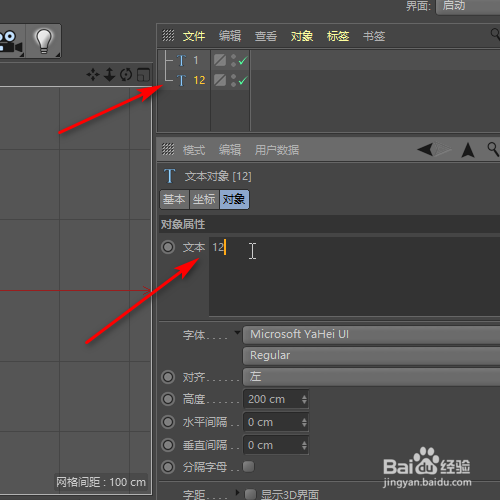Toggle visibility dots for object 12
Image resolution: width=500 pixels, height=500 pixels.
pos(233,80)
